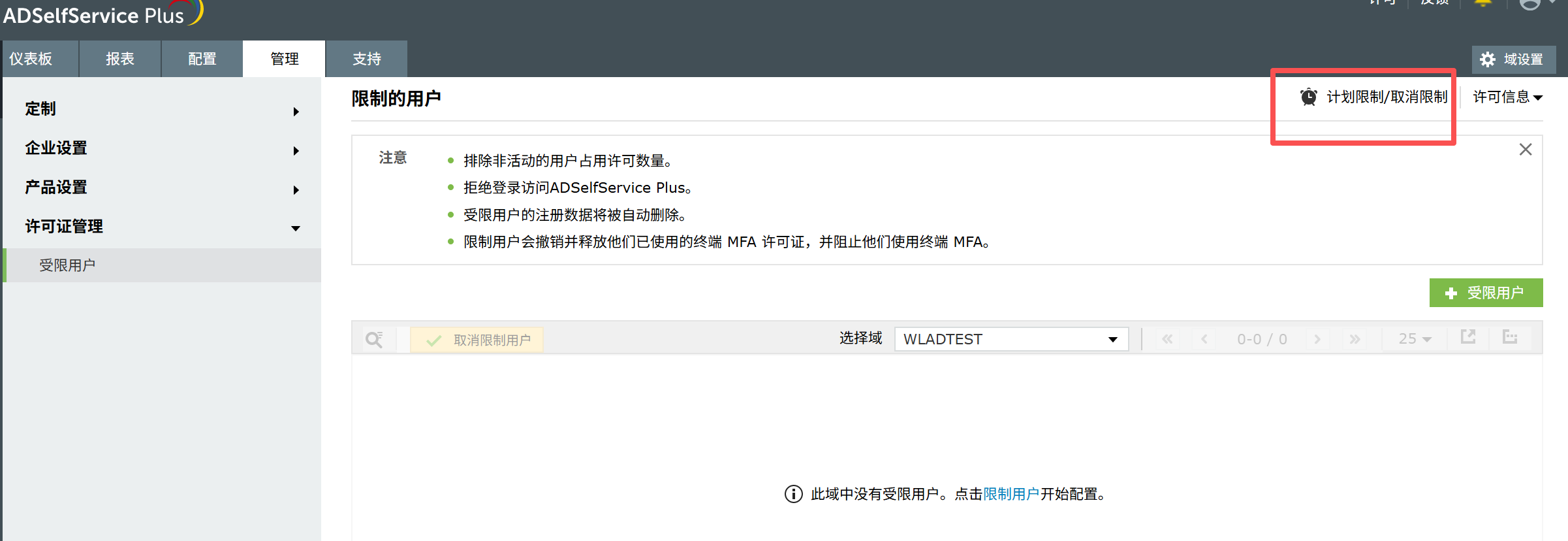Select the 管理 tab
This screenshot has height=541, width=1568.
point(285,59)
